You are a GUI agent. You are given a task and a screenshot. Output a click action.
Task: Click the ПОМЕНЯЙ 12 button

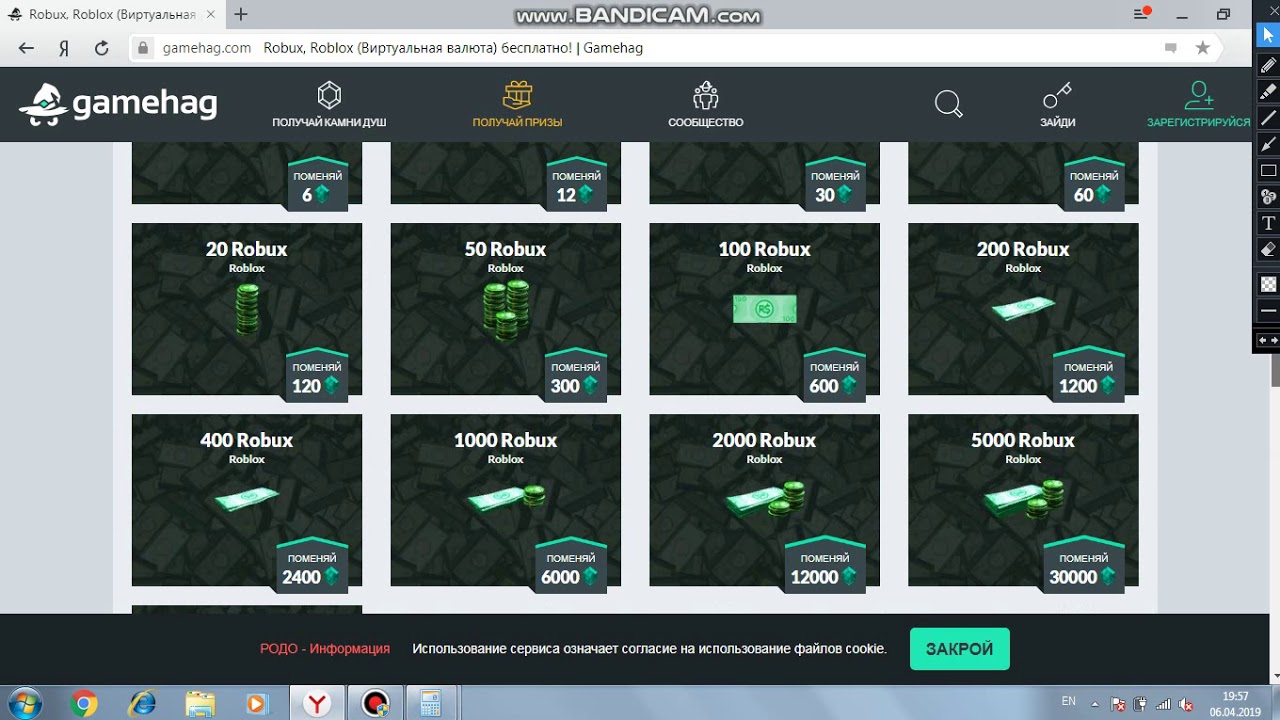(576, 185)
